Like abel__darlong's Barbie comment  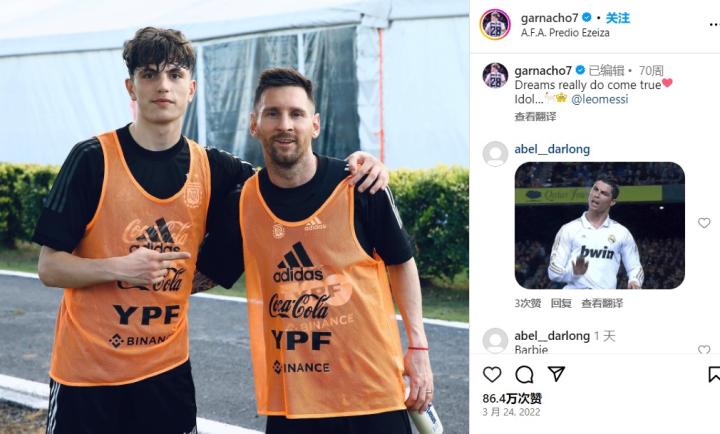pyautogui.click(x=704, y=349)
